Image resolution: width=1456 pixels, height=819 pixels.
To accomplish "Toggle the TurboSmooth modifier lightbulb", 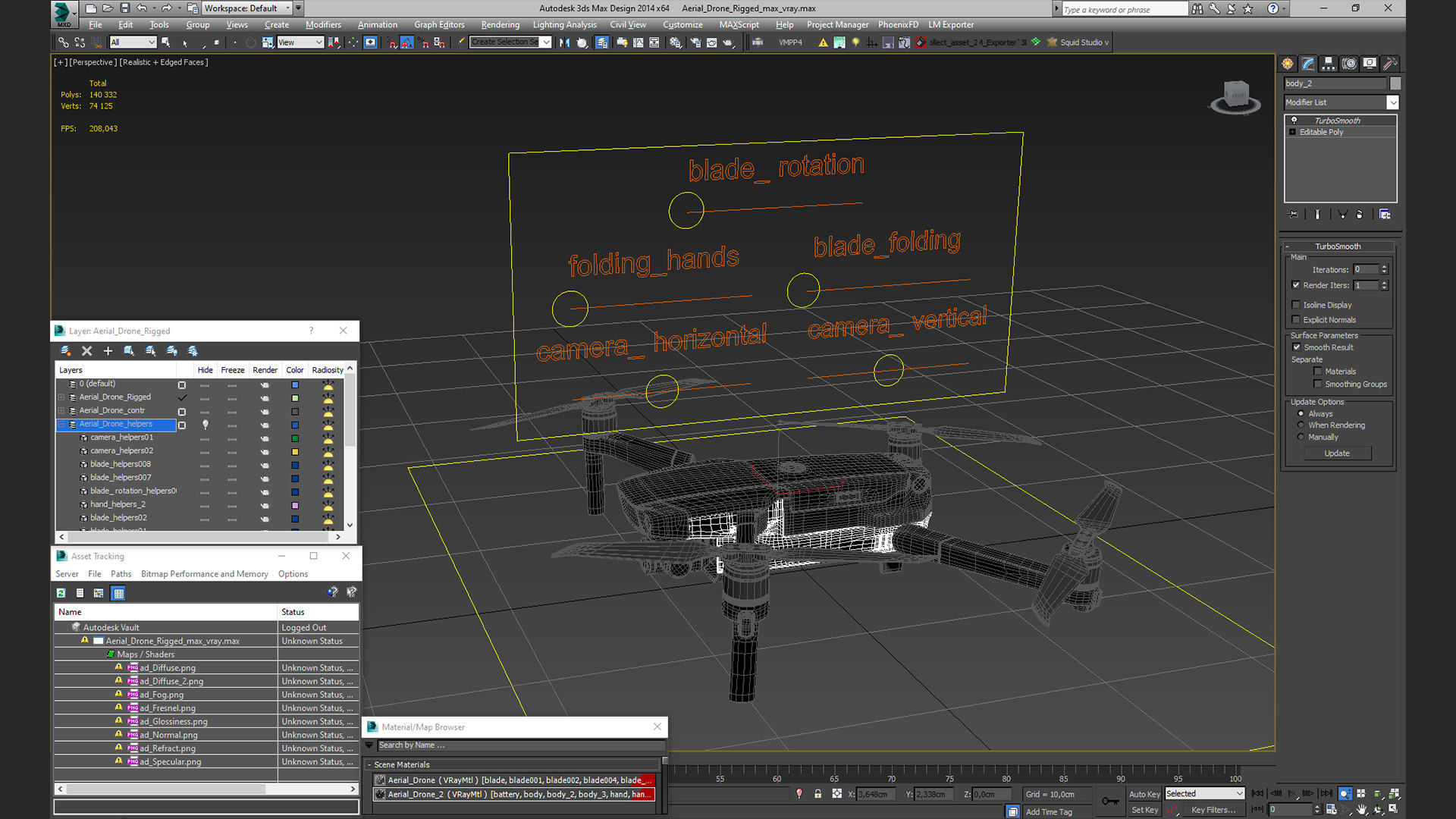I will coord(1294,121).
